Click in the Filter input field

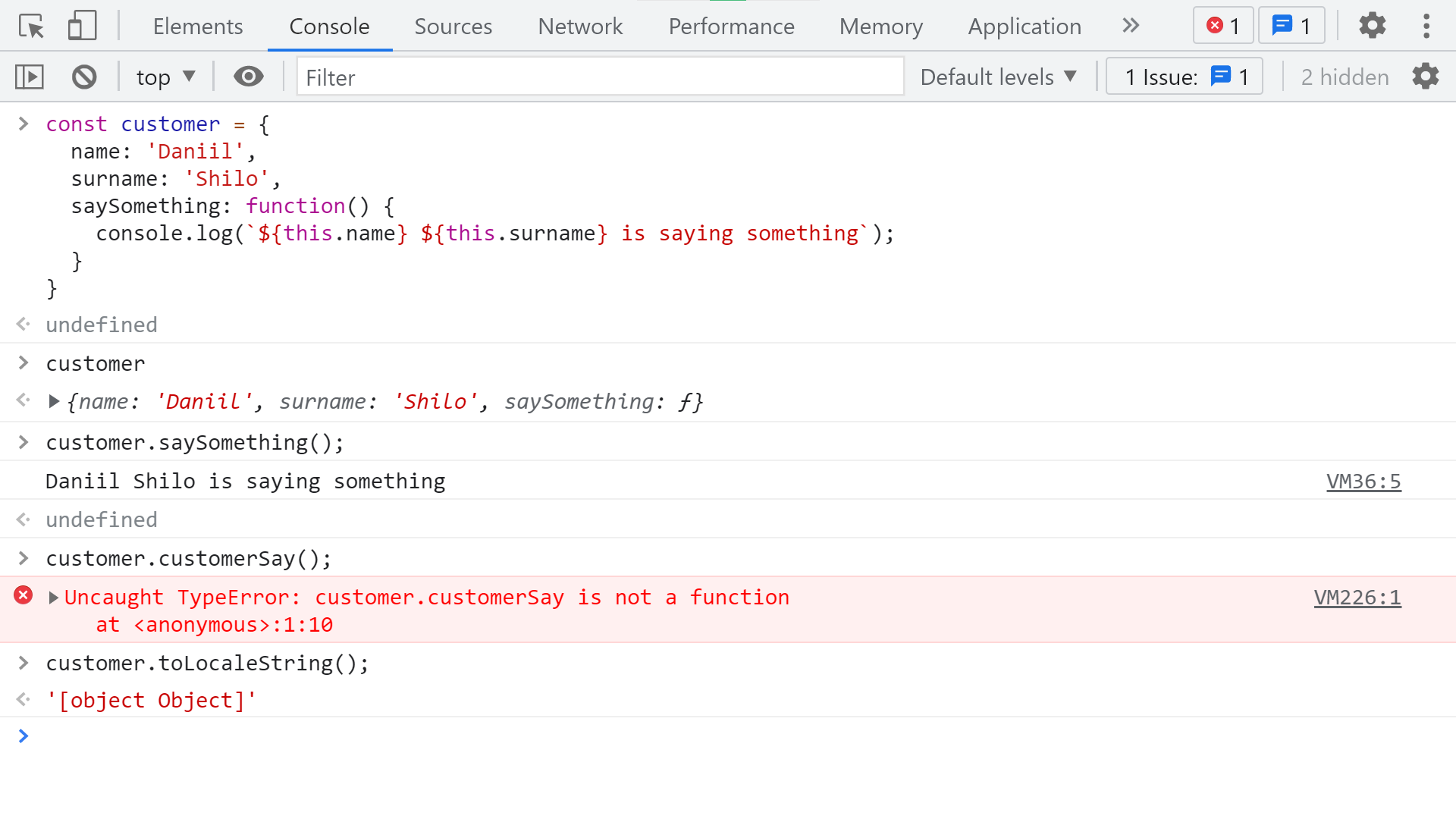point(599,77)
